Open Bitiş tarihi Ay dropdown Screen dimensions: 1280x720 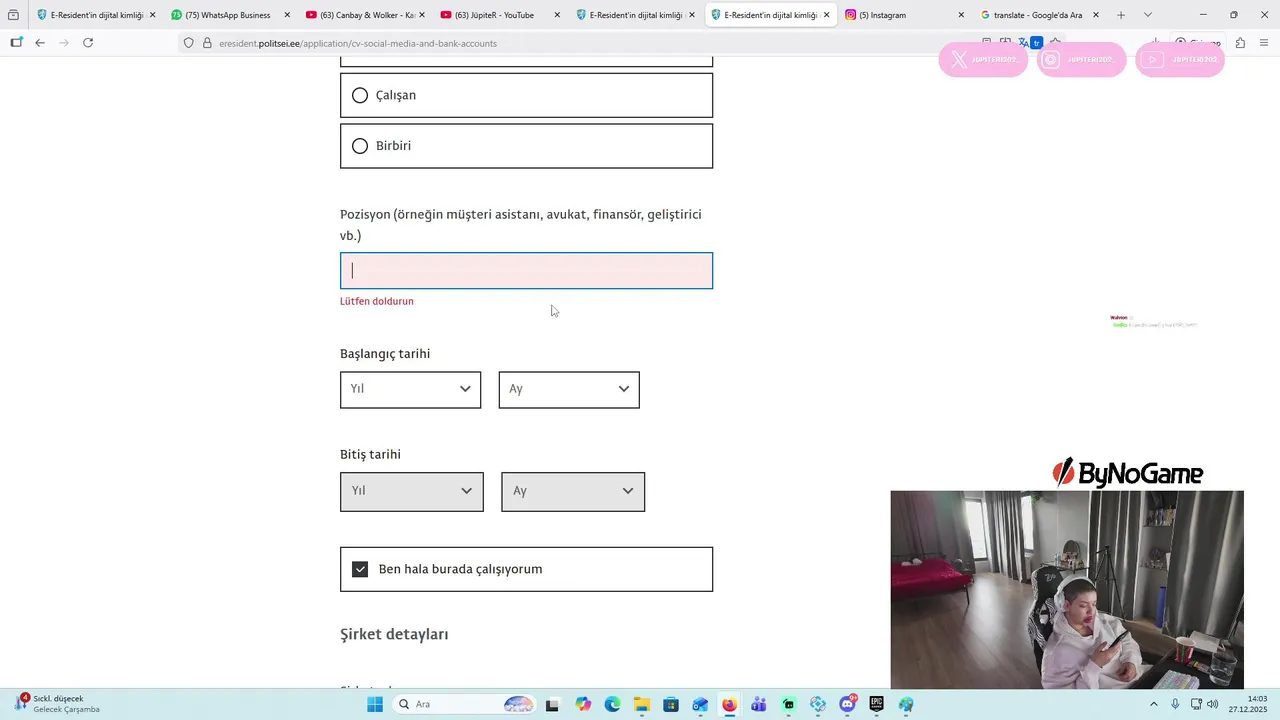tap(573, 491)
